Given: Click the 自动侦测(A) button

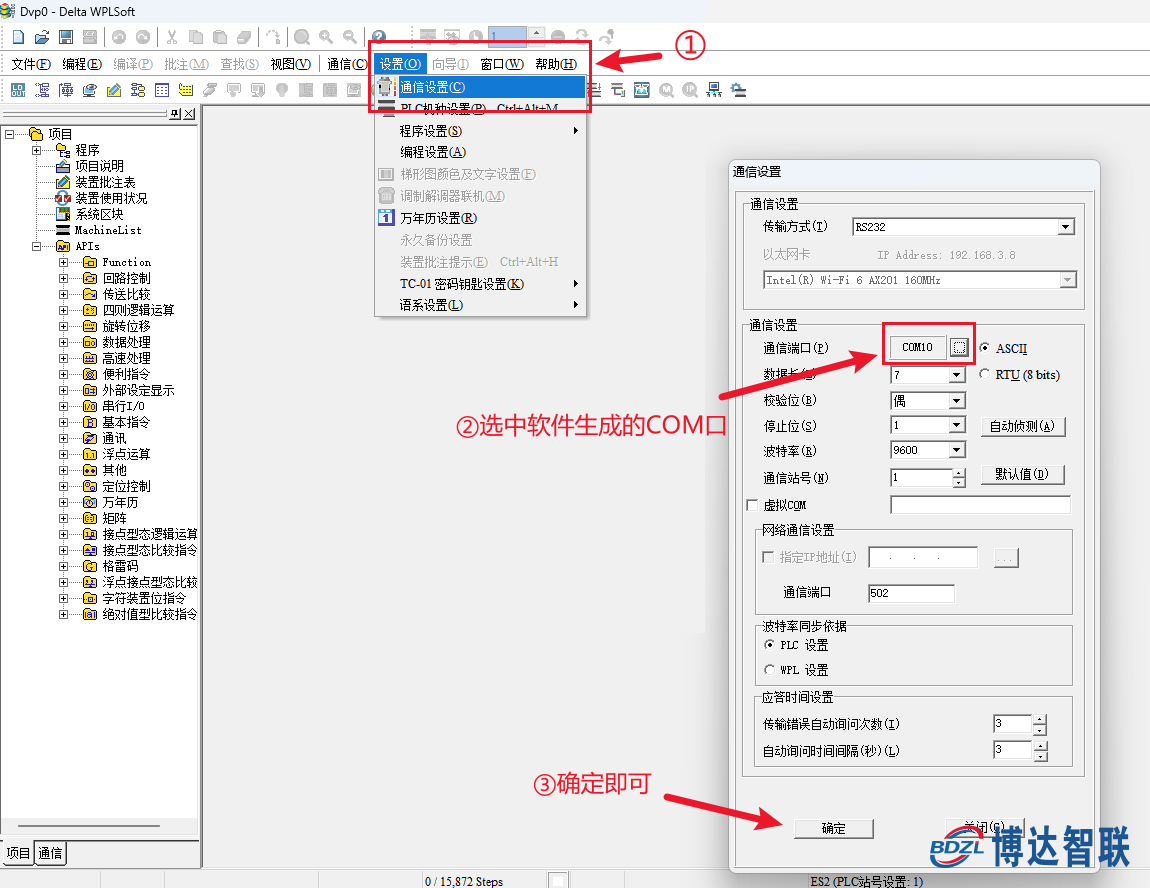Looking at the screenshot, I should click(1022, 426).
